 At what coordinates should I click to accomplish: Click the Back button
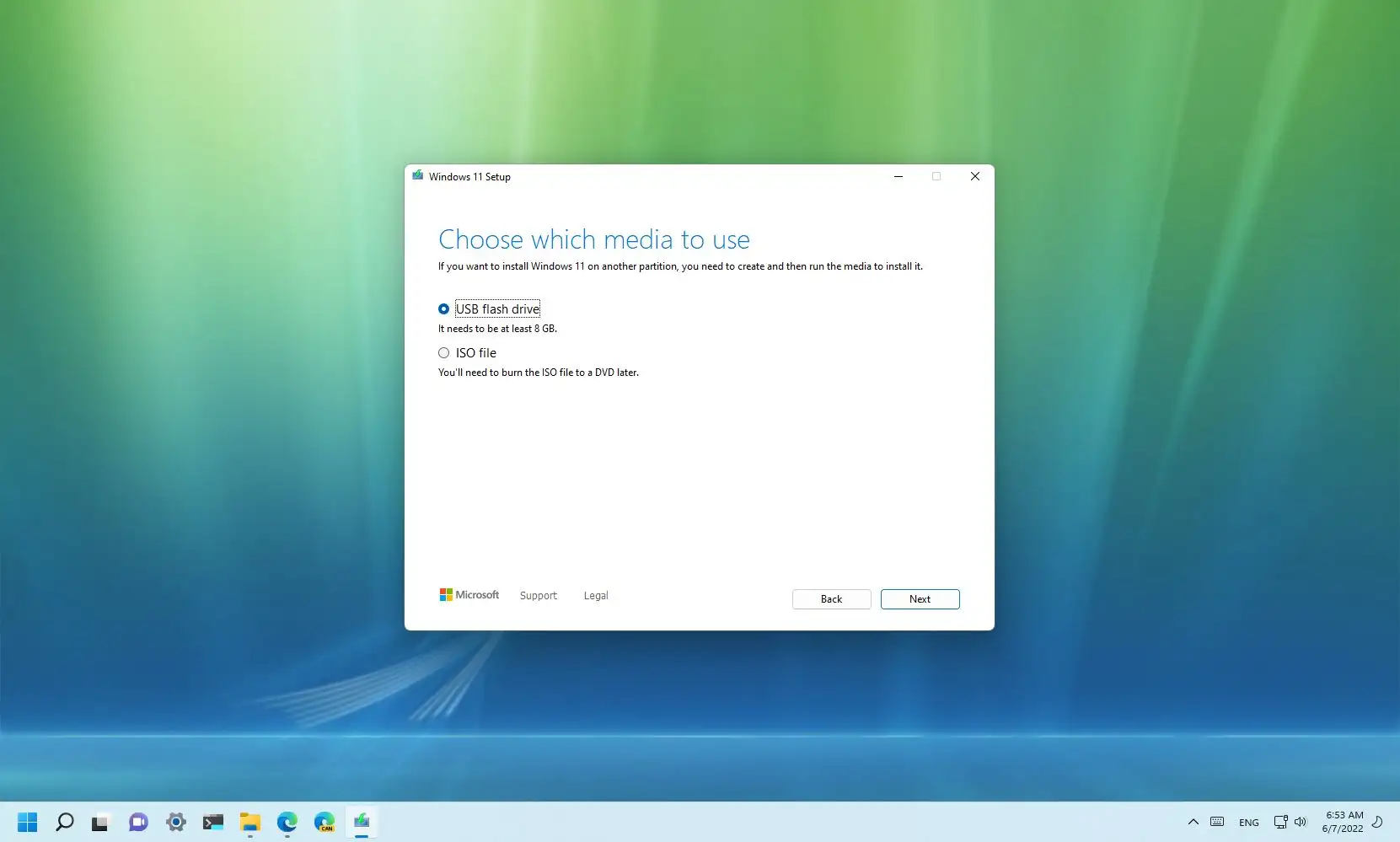831,598
